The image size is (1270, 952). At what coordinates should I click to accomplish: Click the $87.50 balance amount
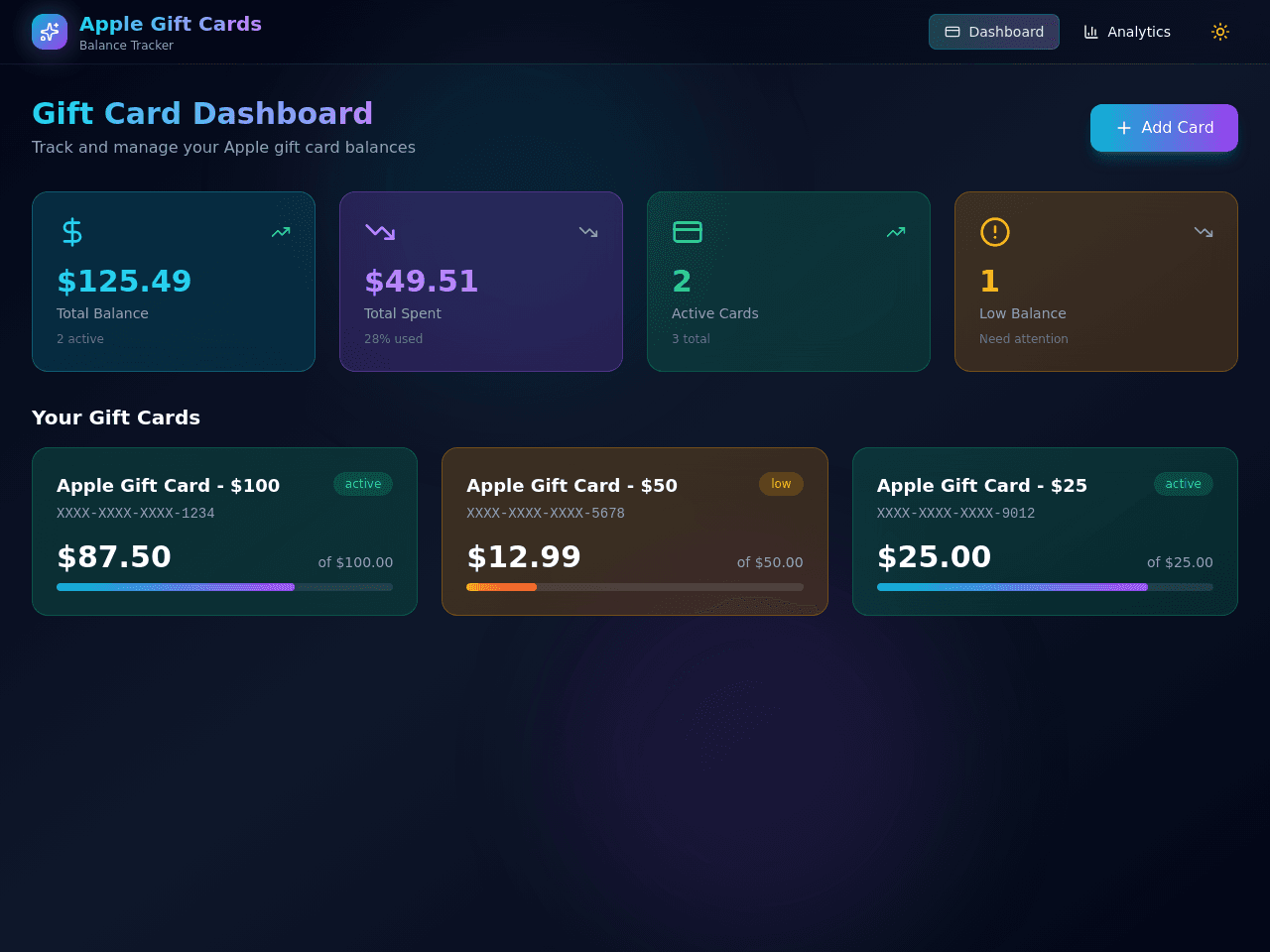coord(114,557)
